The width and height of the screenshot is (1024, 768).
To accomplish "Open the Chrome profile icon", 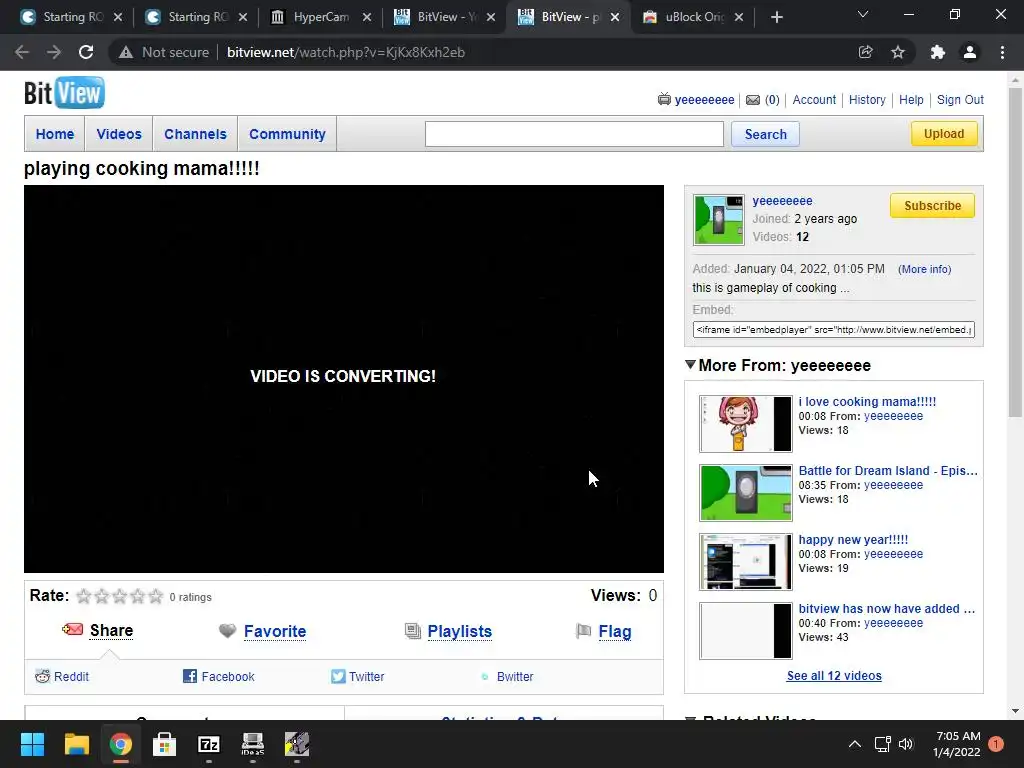I will coord(970,52).
